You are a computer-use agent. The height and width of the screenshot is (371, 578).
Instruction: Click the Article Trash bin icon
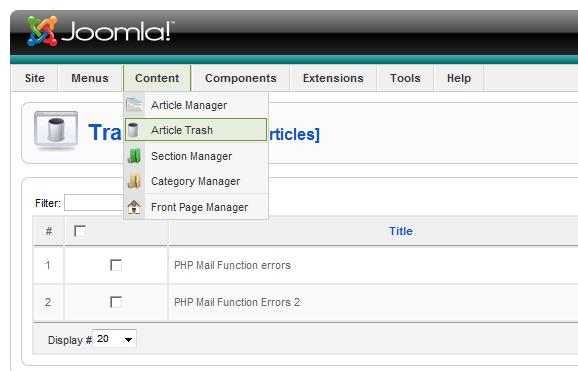[133, 130]
